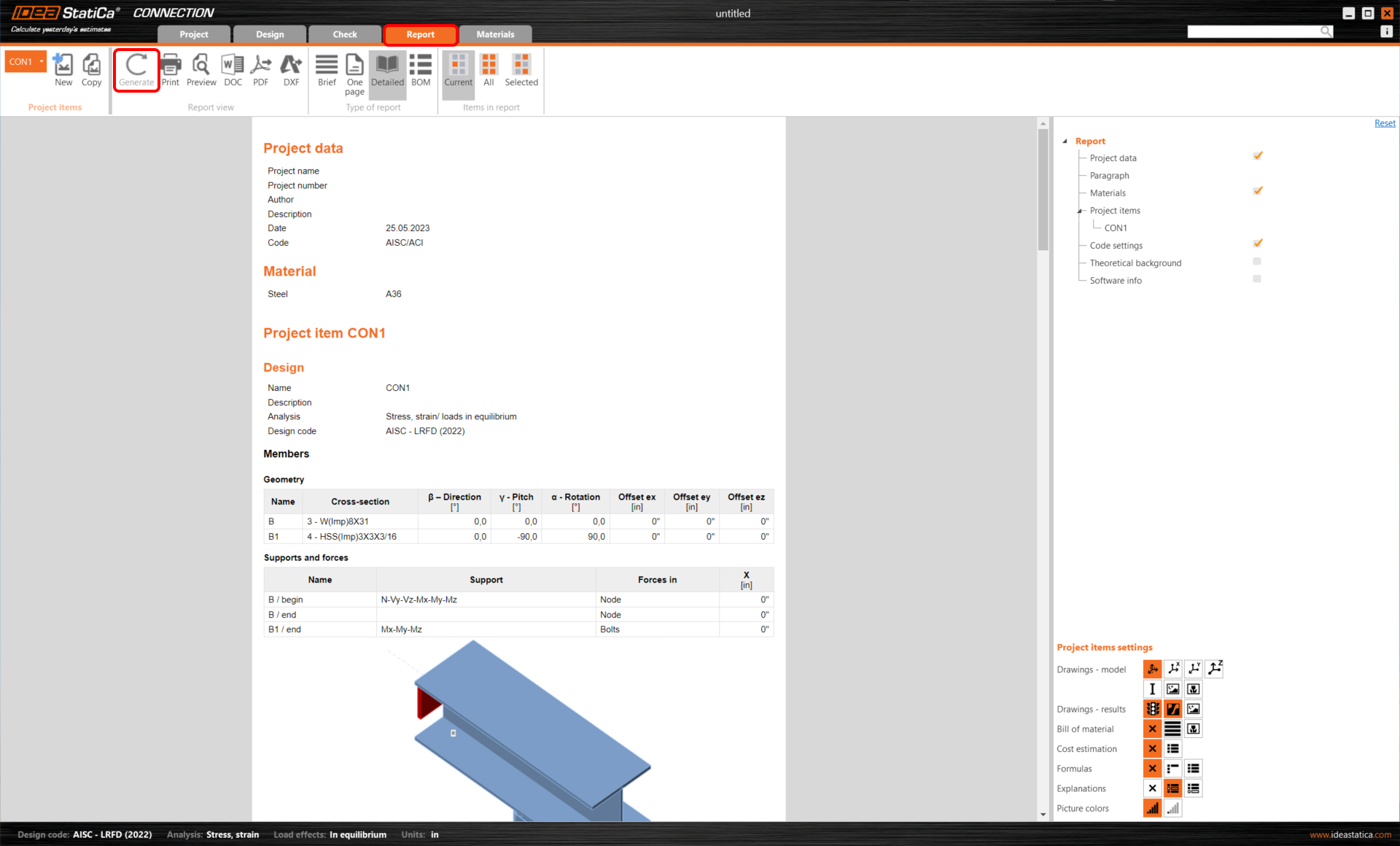The image size is (1400, 846).
Task: Collapse the Project items tree node
Action: [x=1080, y=210]
